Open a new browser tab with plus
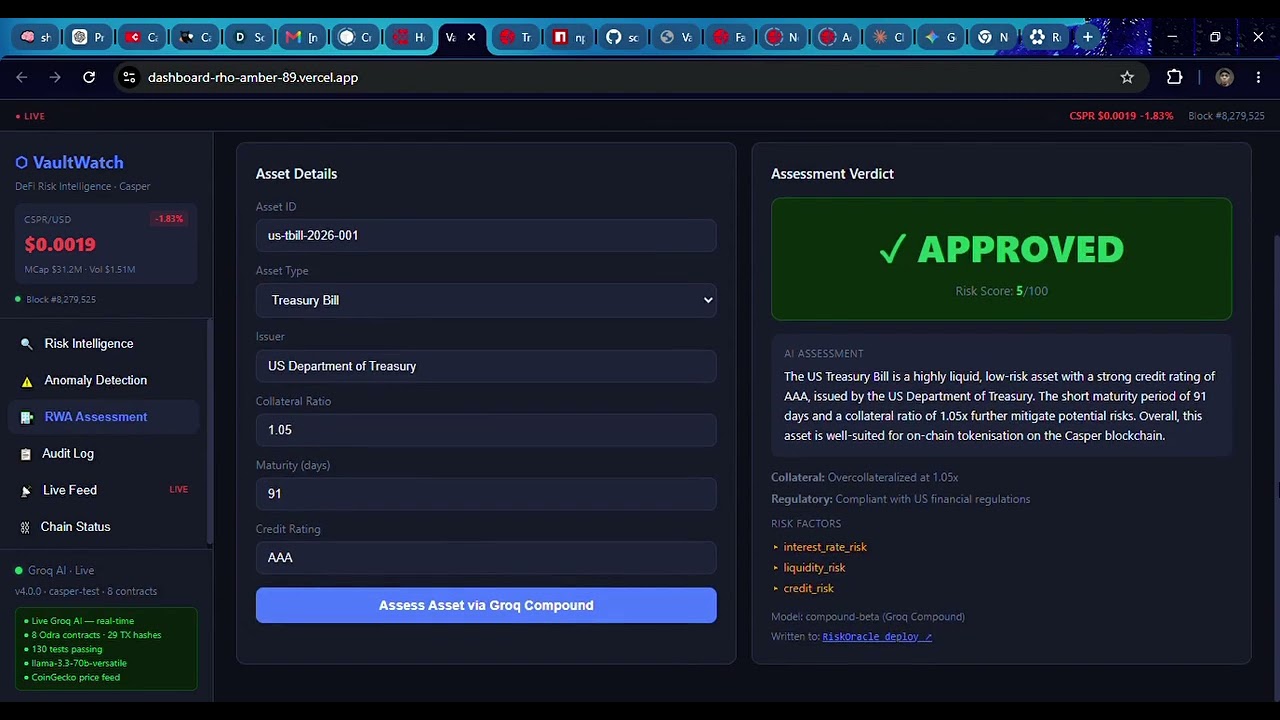 [x=1088, y=37]
